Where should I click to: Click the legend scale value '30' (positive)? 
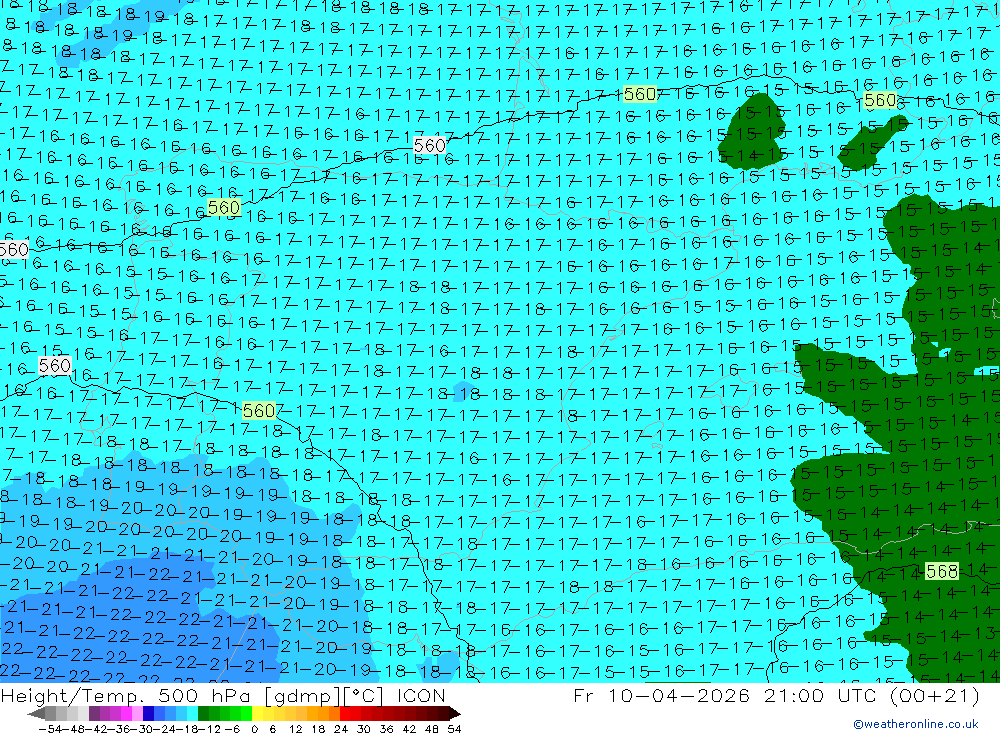364,729
